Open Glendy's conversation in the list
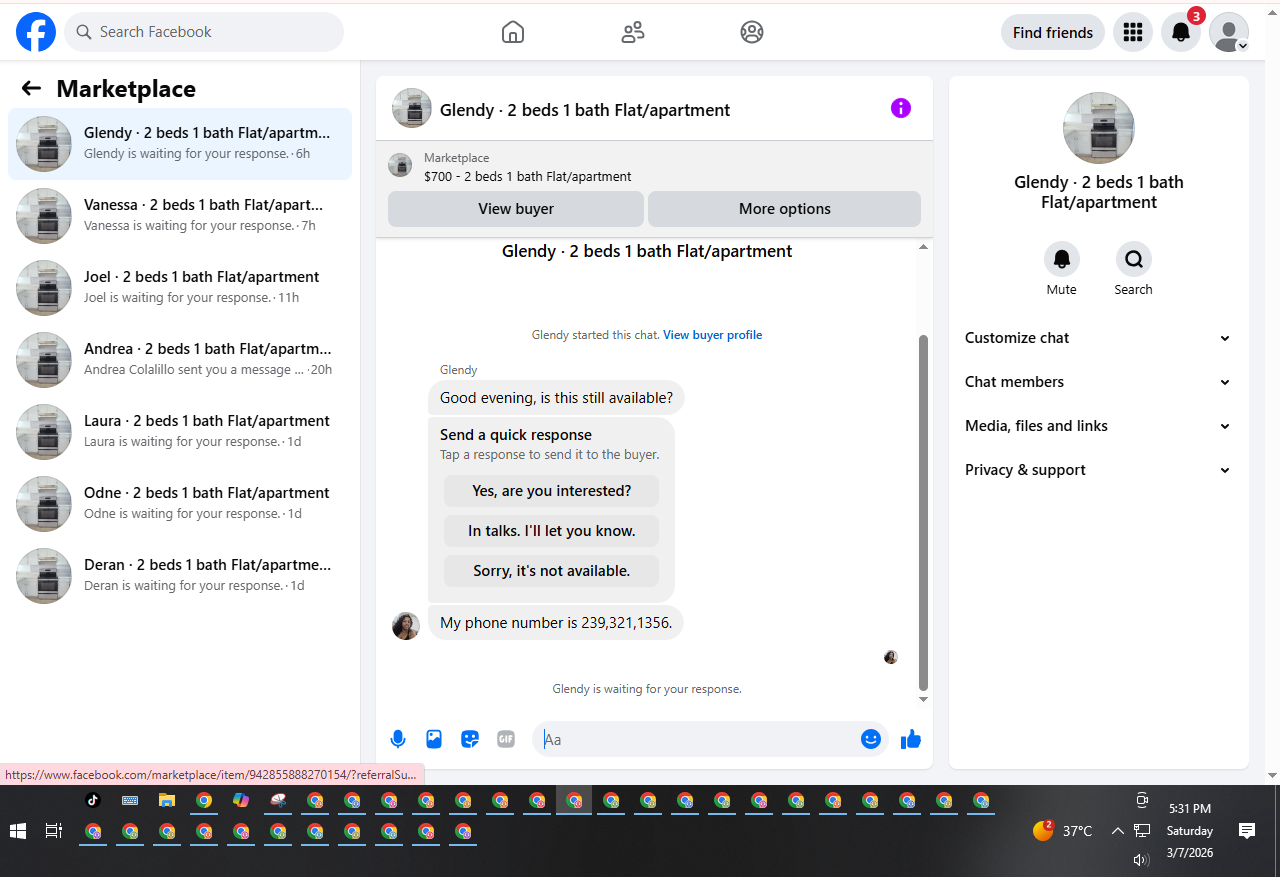This screenshot has height=877, width=1280. point(180,144)
